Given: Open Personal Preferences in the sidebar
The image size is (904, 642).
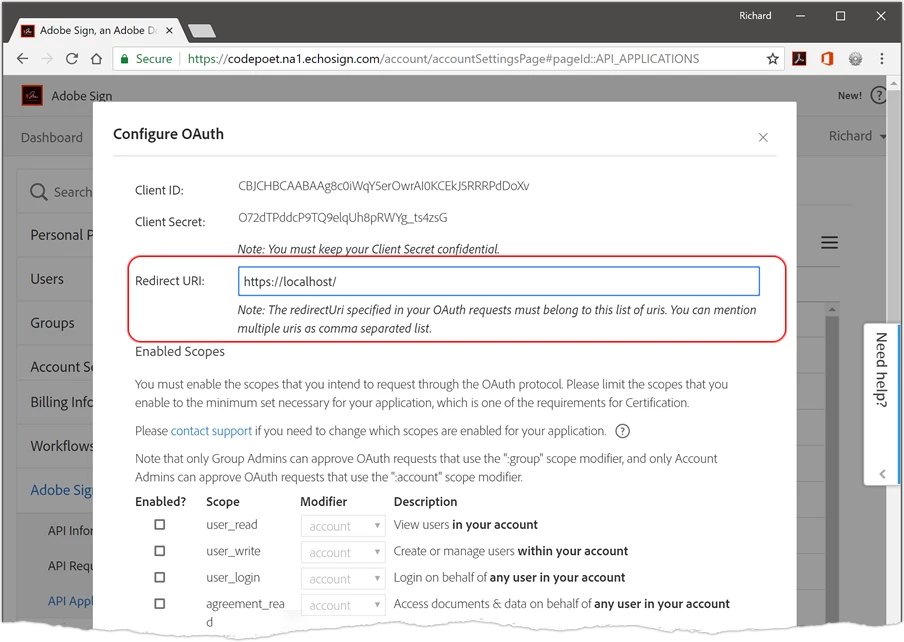Looking at the screenshot, I should click(61, 235).
